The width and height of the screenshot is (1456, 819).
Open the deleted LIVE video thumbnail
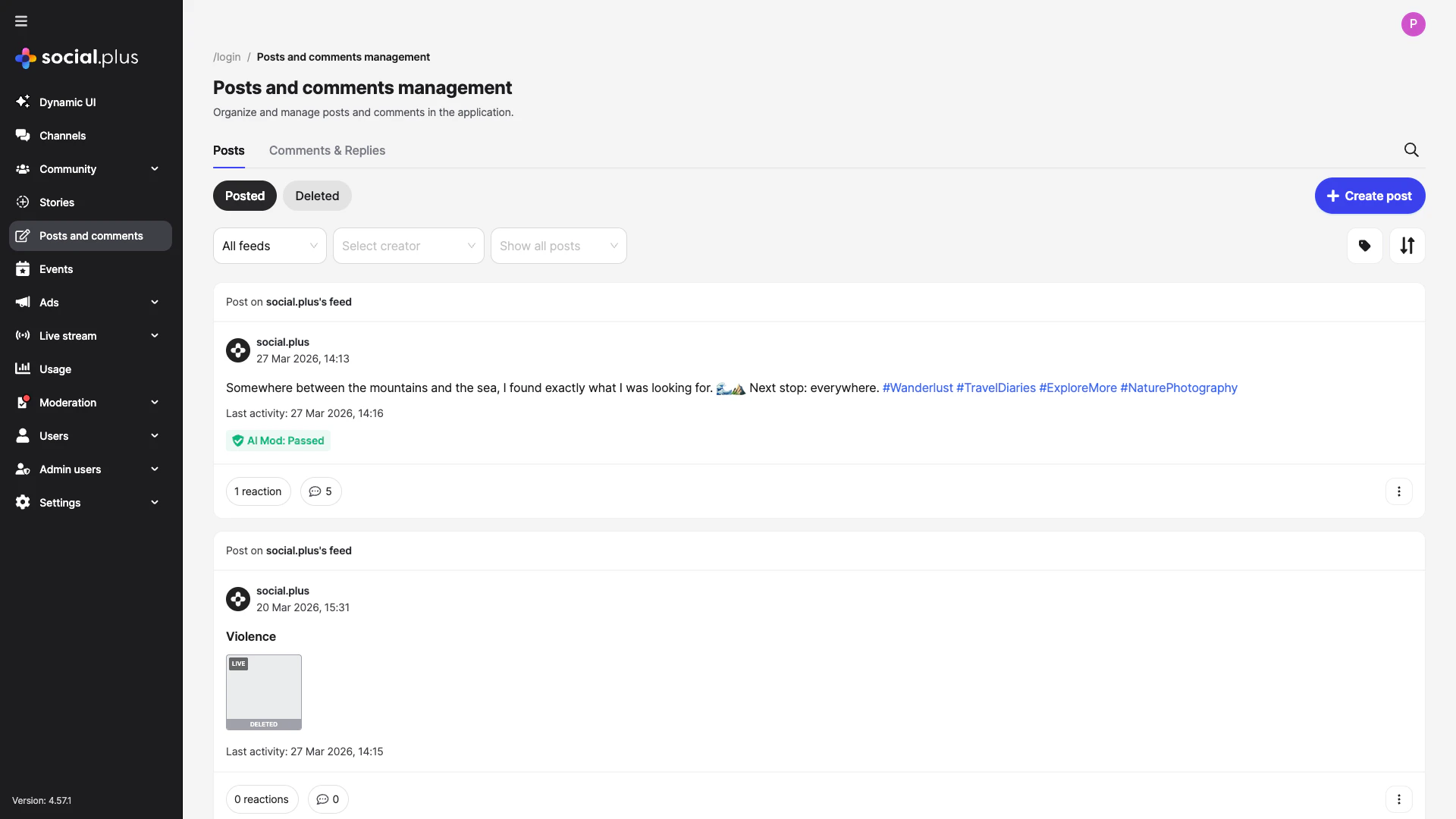263,692
